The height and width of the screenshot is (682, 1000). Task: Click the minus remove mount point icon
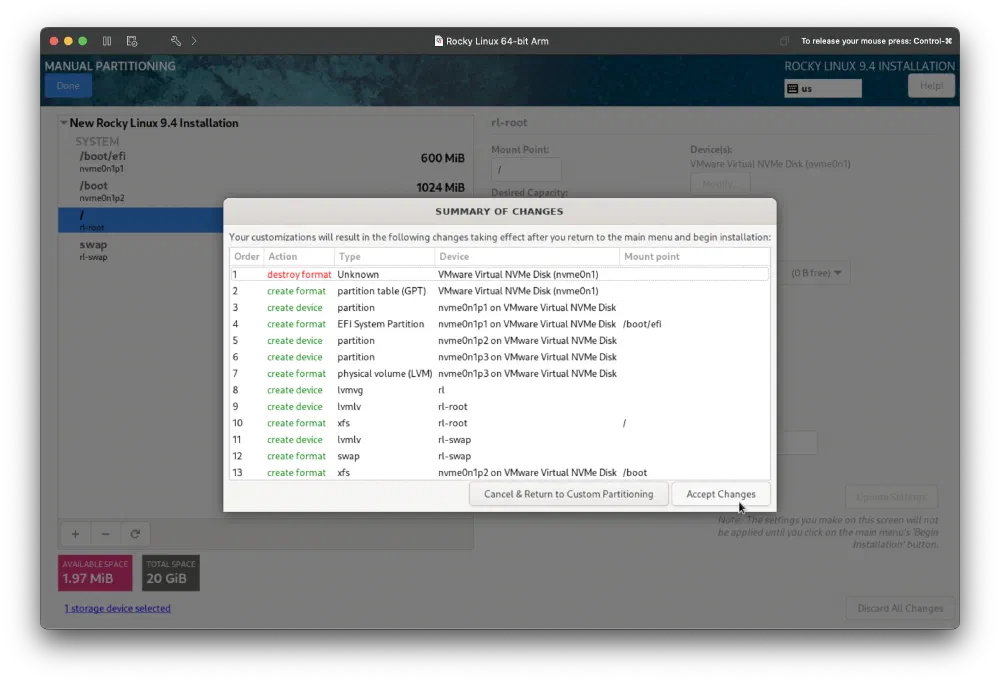coord(105,534)
